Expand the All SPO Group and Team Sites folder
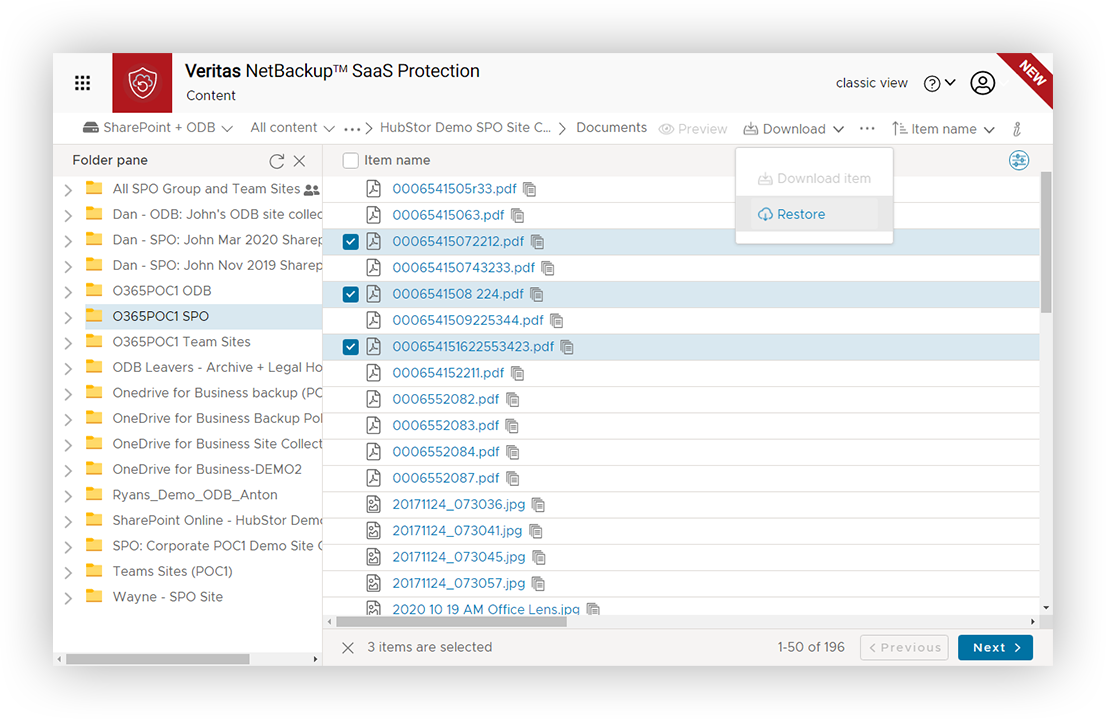Screen dimensions: 1106x719 [68, 190]
